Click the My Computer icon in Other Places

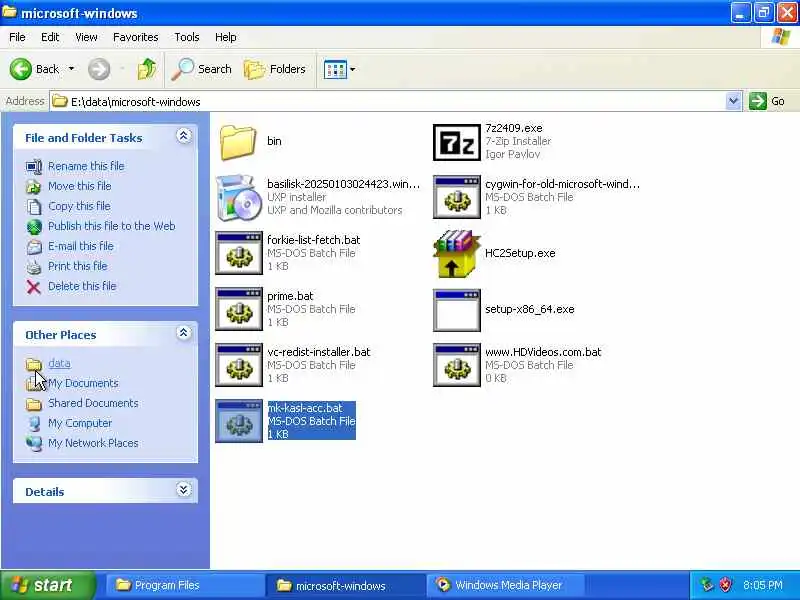(34, 423)
